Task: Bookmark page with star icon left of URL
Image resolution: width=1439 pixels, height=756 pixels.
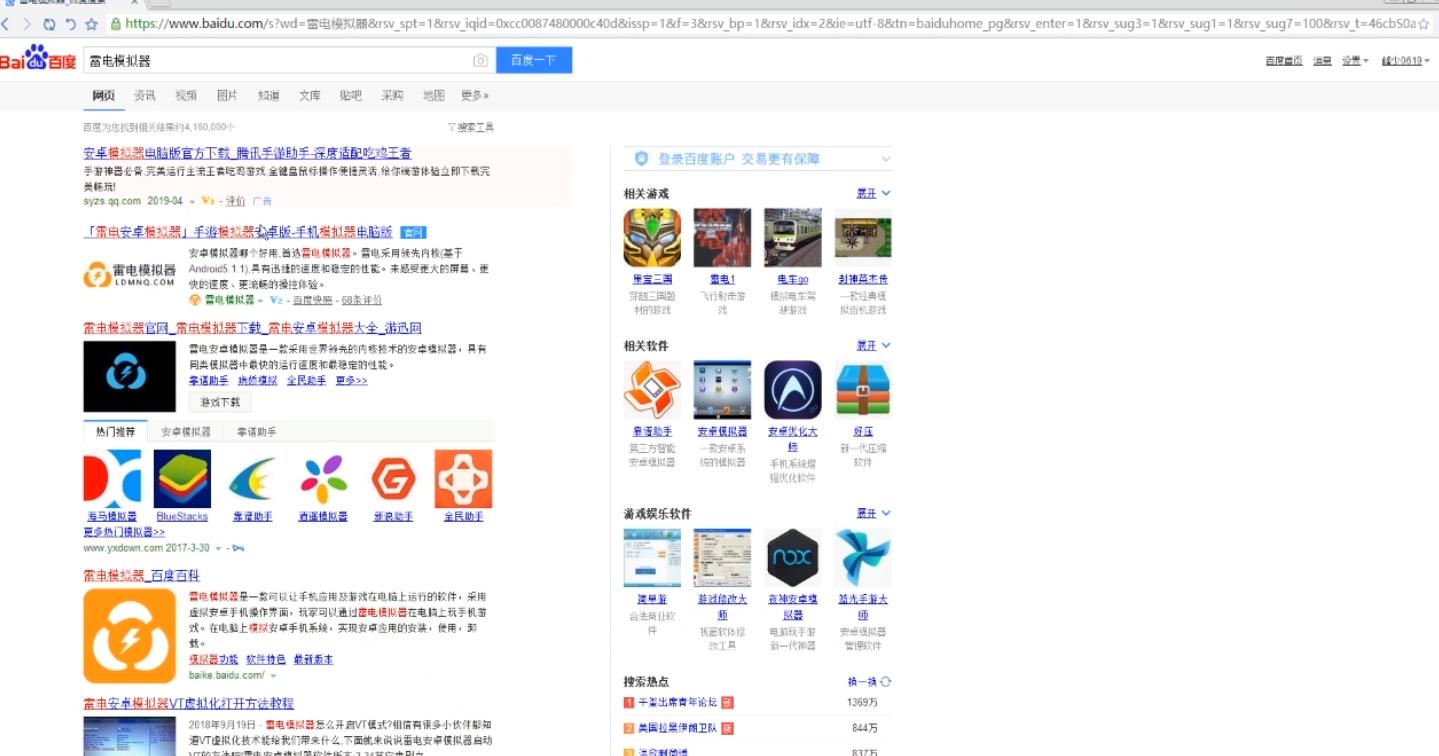Action: [x=92, y=23]
